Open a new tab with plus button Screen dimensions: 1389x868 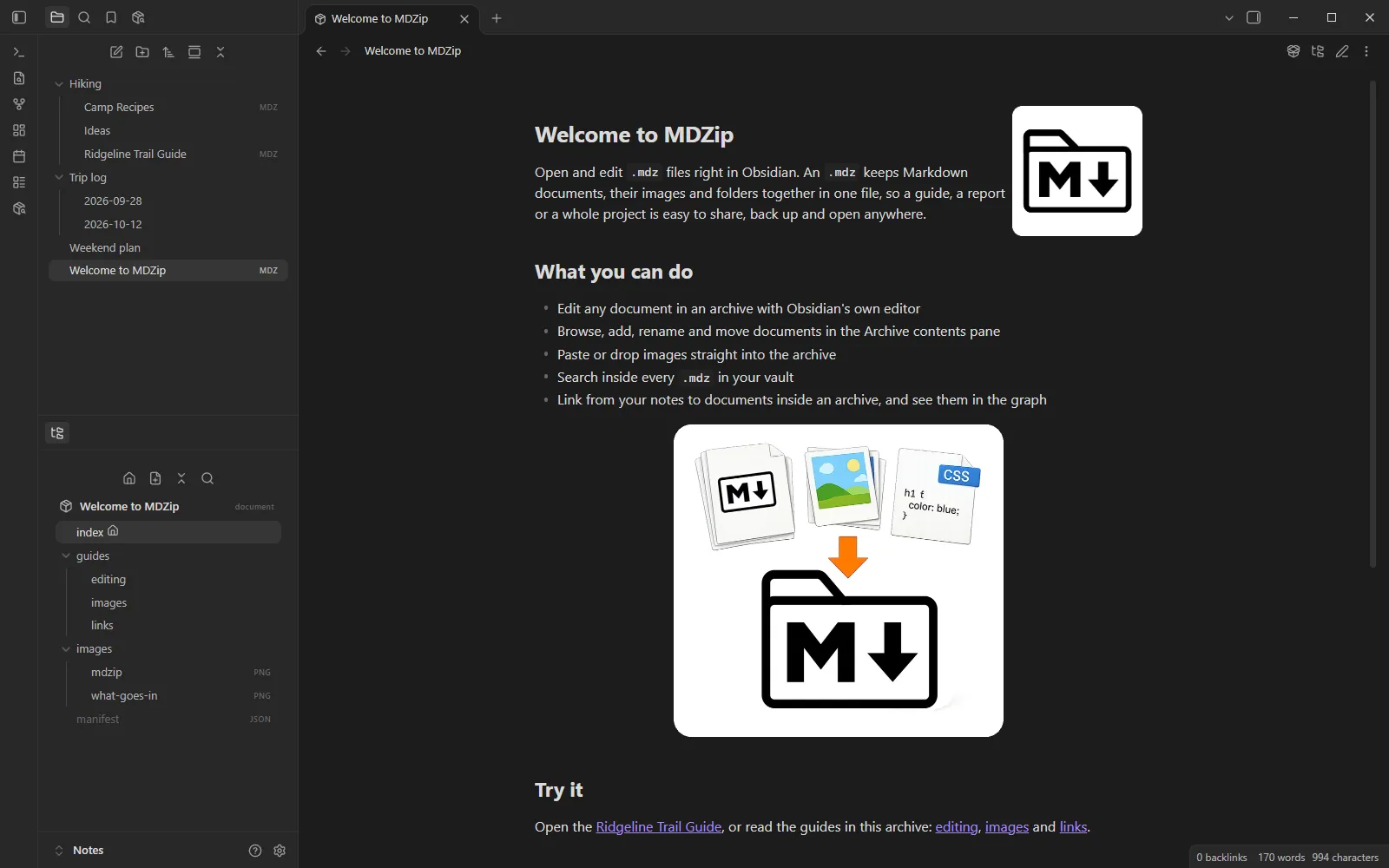[x=497, y=18]
